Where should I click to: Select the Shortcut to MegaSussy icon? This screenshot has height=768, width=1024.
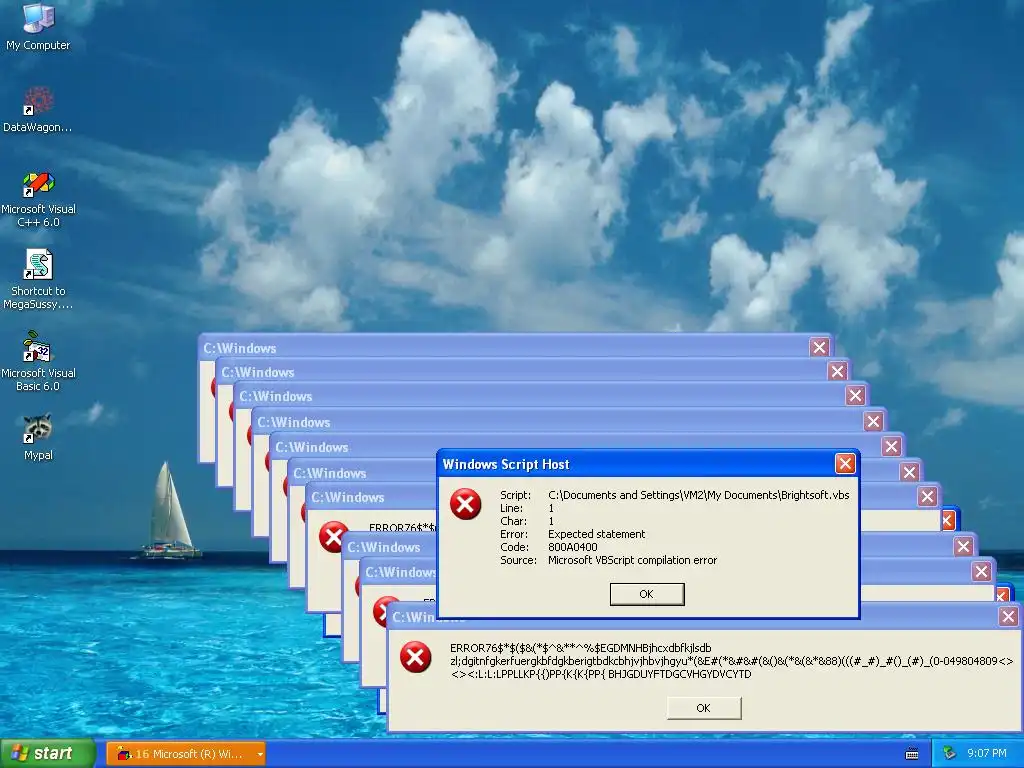tap(38, 280)
